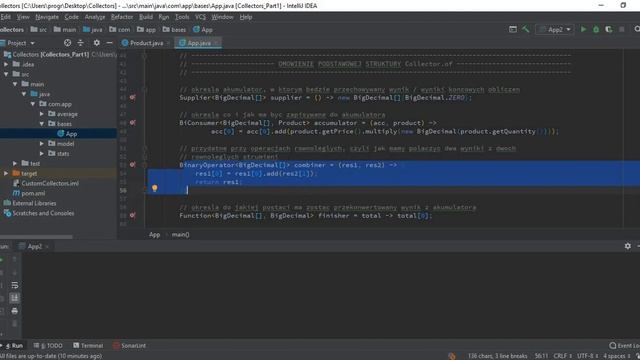Run App2 with the green play button
640x360 pixels.
583,29
